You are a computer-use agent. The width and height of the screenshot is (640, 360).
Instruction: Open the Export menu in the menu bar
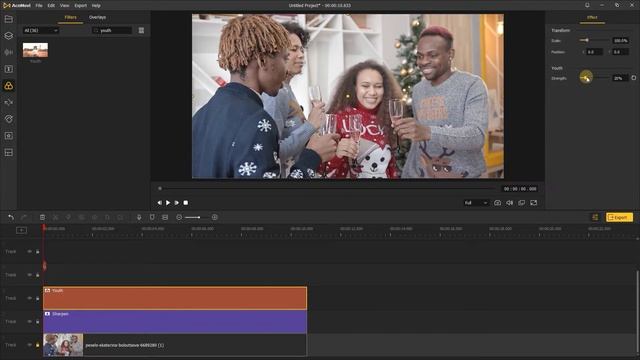pyautogui.click(x=80, y=6)
